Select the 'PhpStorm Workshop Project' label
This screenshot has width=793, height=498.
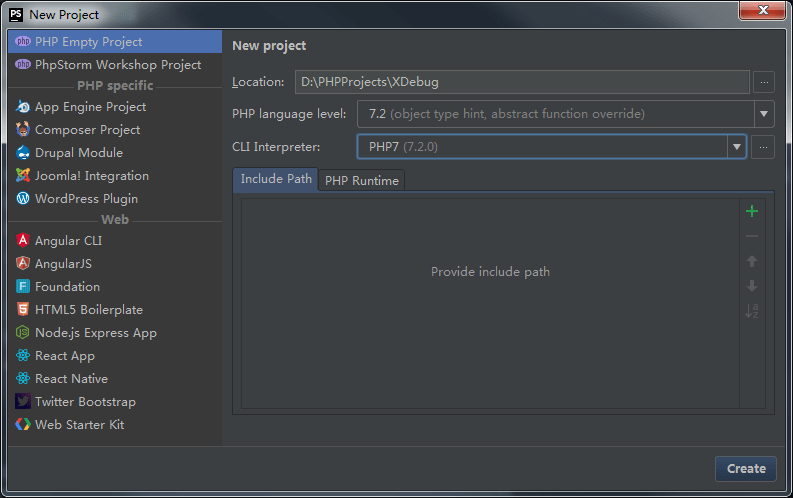(x=118, y=65)
